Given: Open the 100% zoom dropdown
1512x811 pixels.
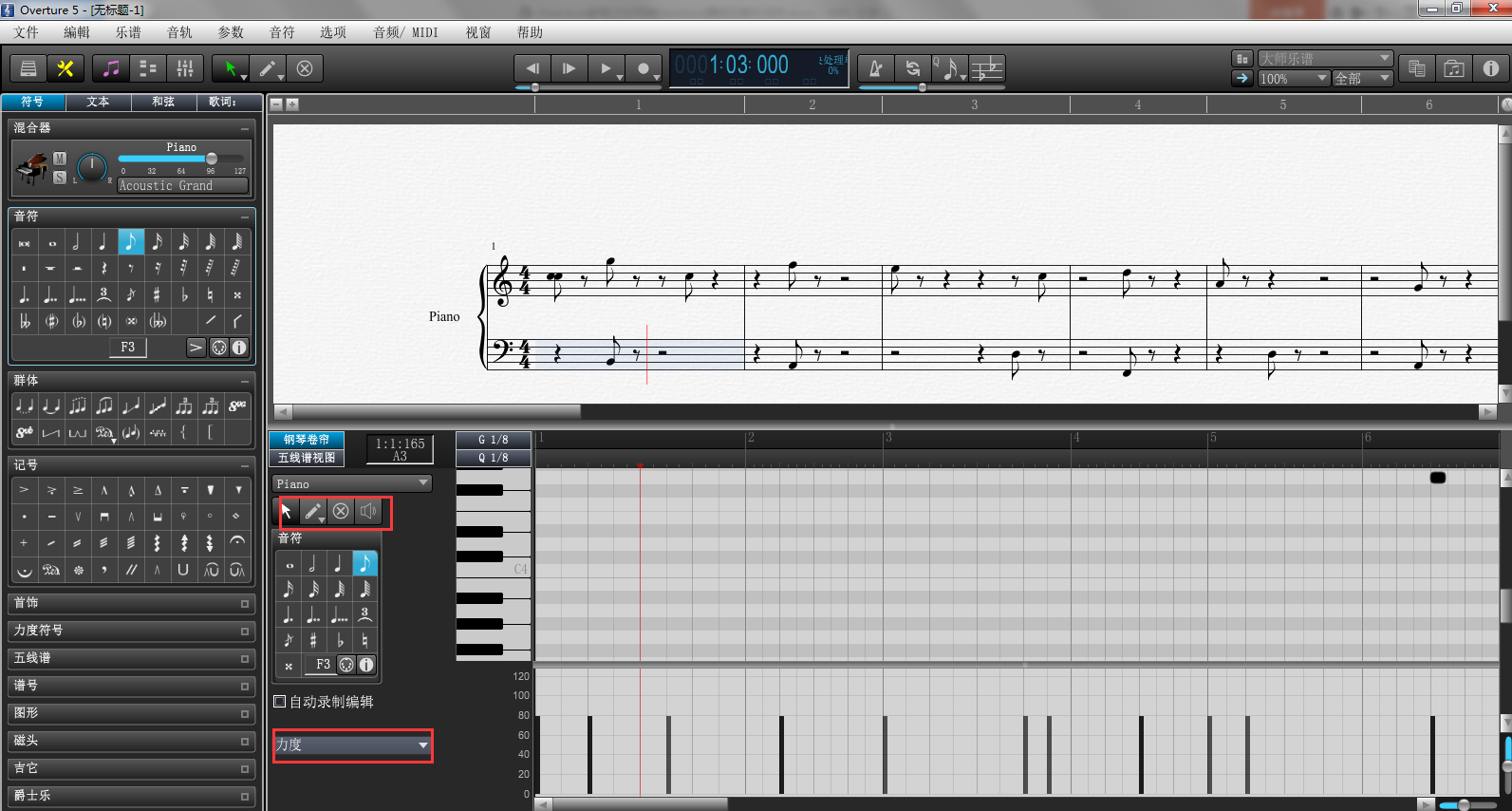Looking at the screenshot, I should click(1294, 79).
